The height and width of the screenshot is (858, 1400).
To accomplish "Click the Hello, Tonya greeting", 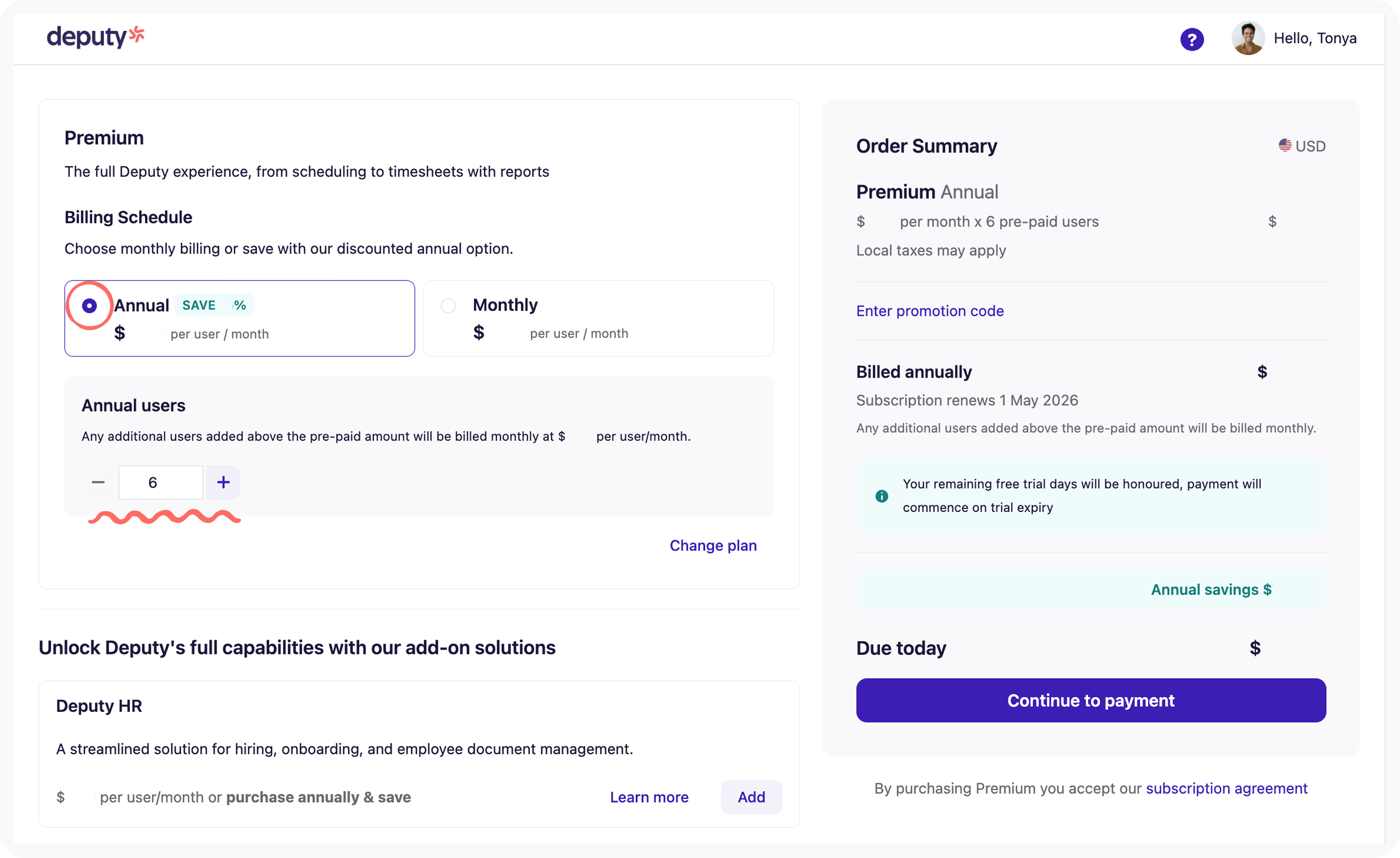I will click(x=1315, y=38).
